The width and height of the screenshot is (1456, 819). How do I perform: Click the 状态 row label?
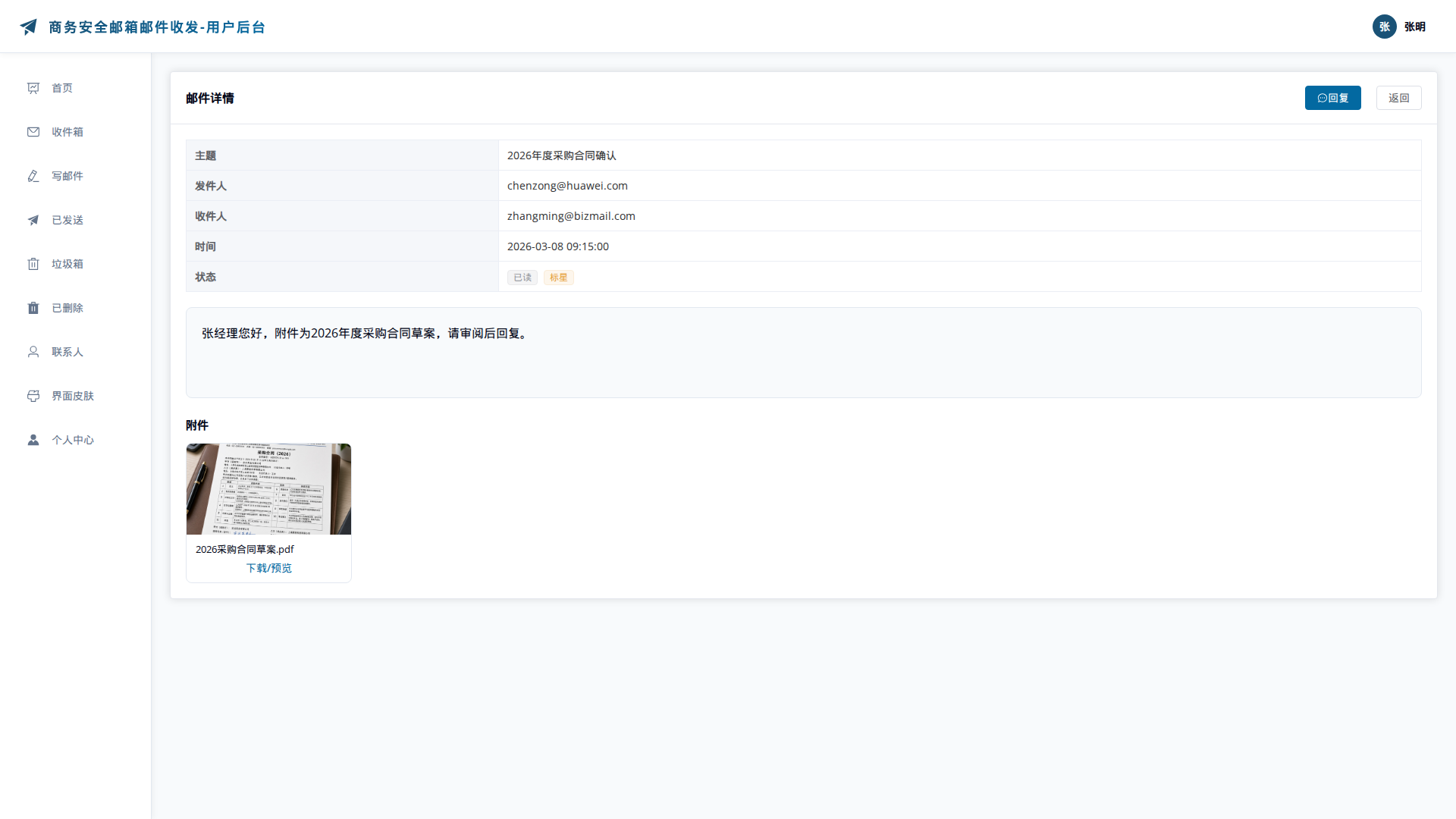pyautogui.click(x=206, y=277)
